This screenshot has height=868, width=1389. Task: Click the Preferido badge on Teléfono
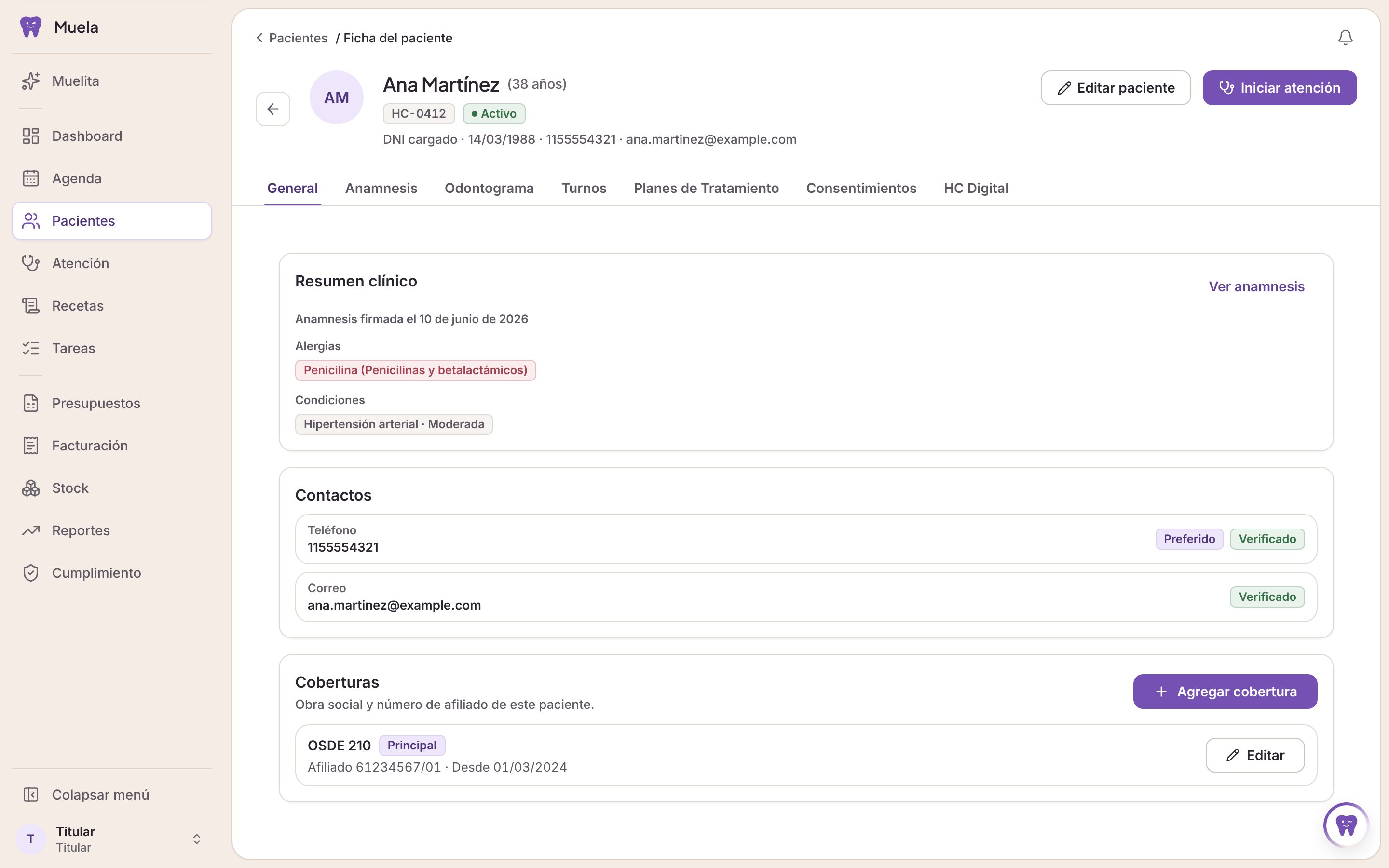tap(1189, 539)
